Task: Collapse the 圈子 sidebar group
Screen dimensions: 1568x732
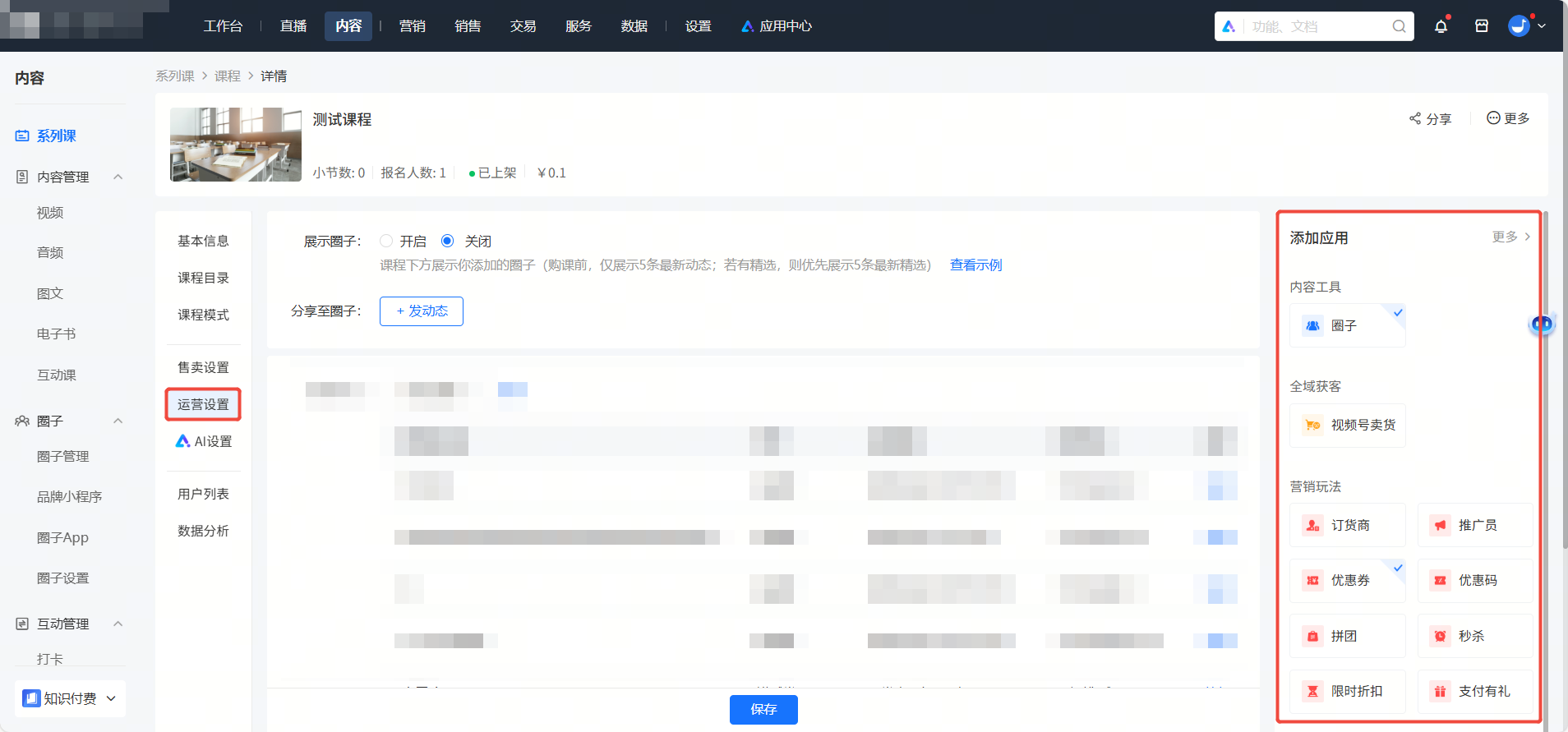Action: click(118, 421)
